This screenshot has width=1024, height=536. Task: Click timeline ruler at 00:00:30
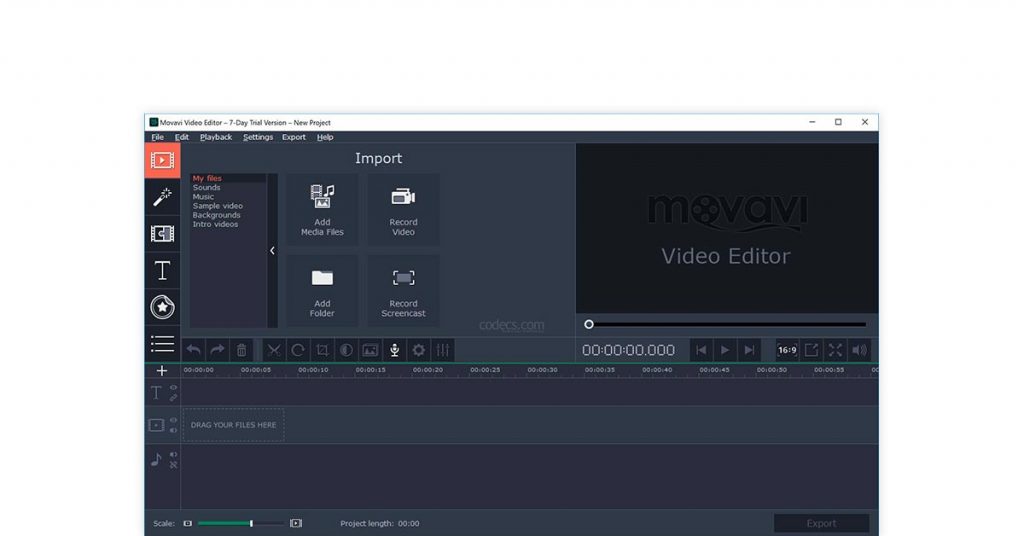coord(542,370)
